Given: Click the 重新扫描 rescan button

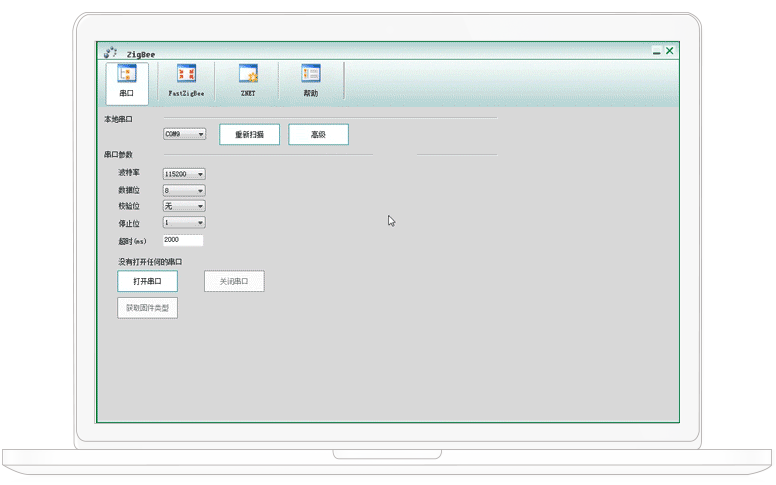Looking at the screenshot, I should pyautogui.click(x=249, y=135).
